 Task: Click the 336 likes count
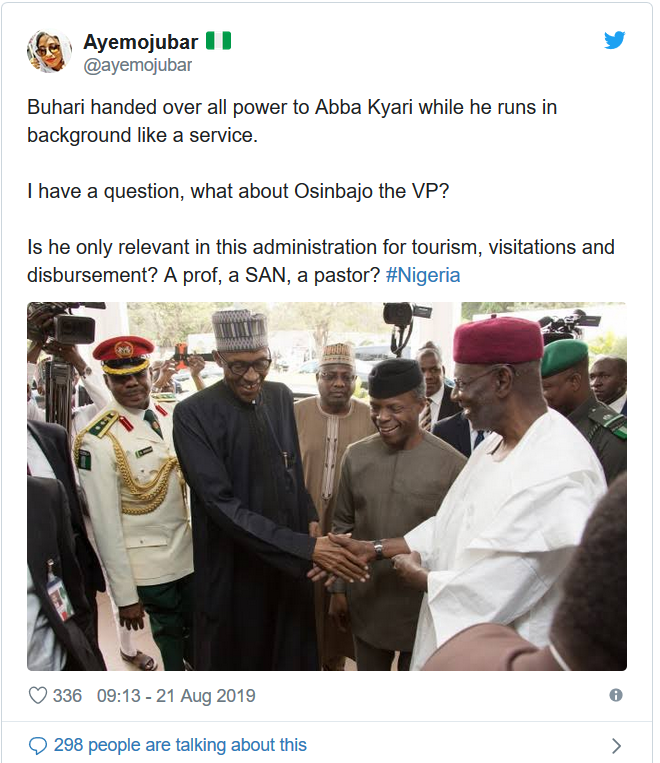tap(67, 695)
